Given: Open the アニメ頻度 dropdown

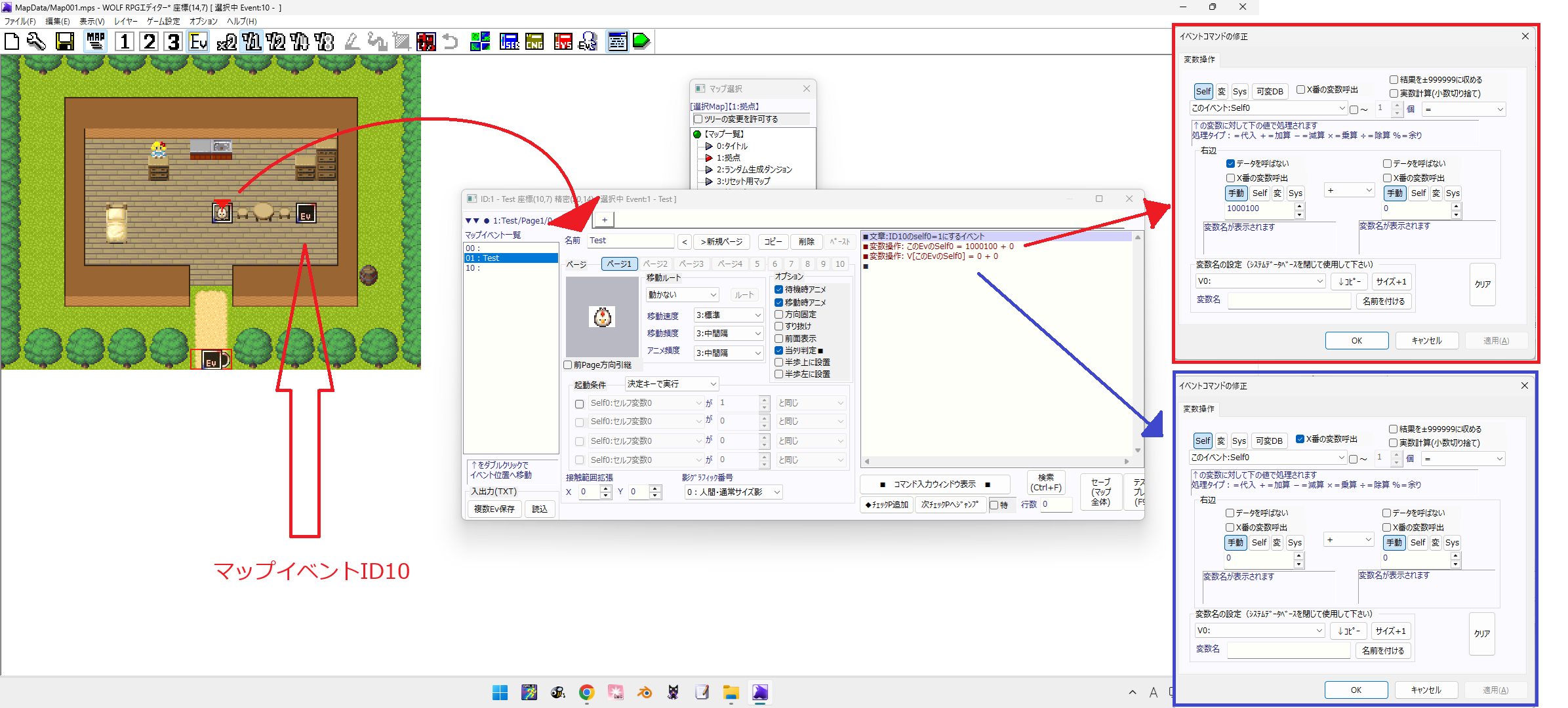Looking at the screenshot, I should point(729,353).
